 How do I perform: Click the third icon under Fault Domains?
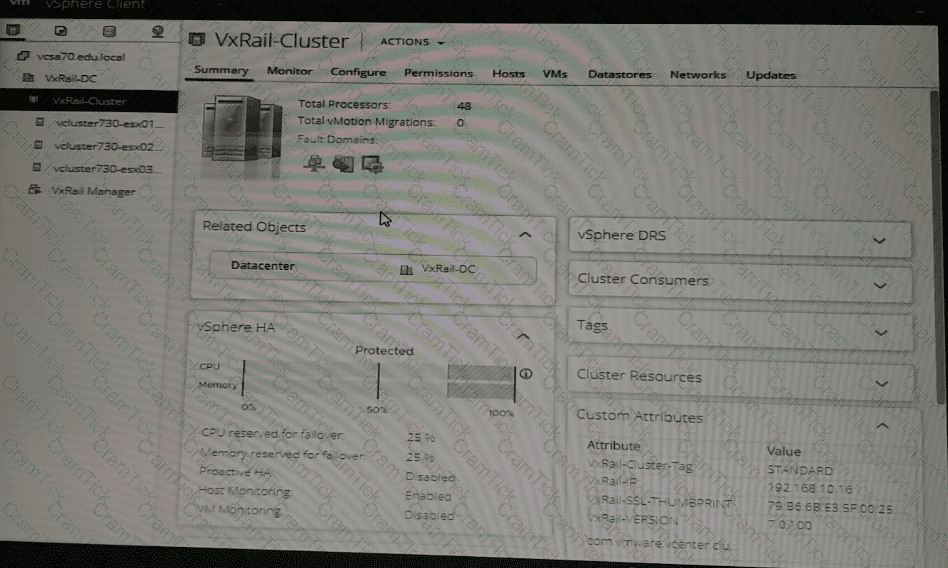(x=373, y=164)
